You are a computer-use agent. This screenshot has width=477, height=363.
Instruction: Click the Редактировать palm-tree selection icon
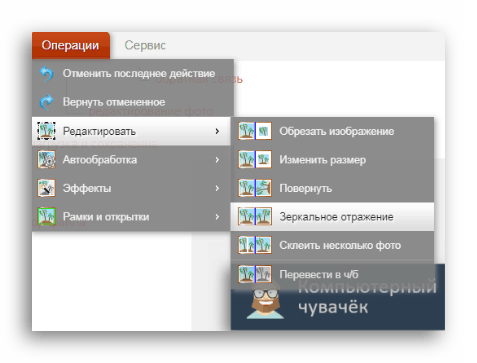[46, 131]
